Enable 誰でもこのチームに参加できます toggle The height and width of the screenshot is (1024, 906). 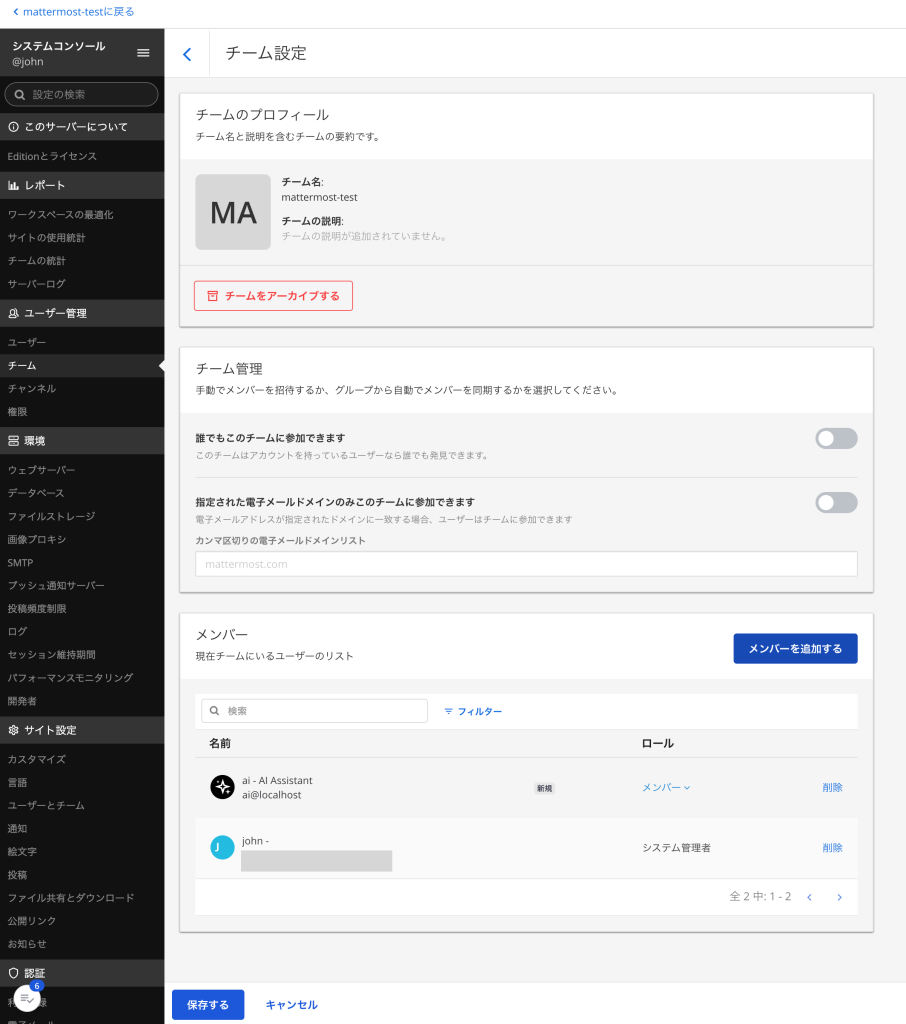836,438
